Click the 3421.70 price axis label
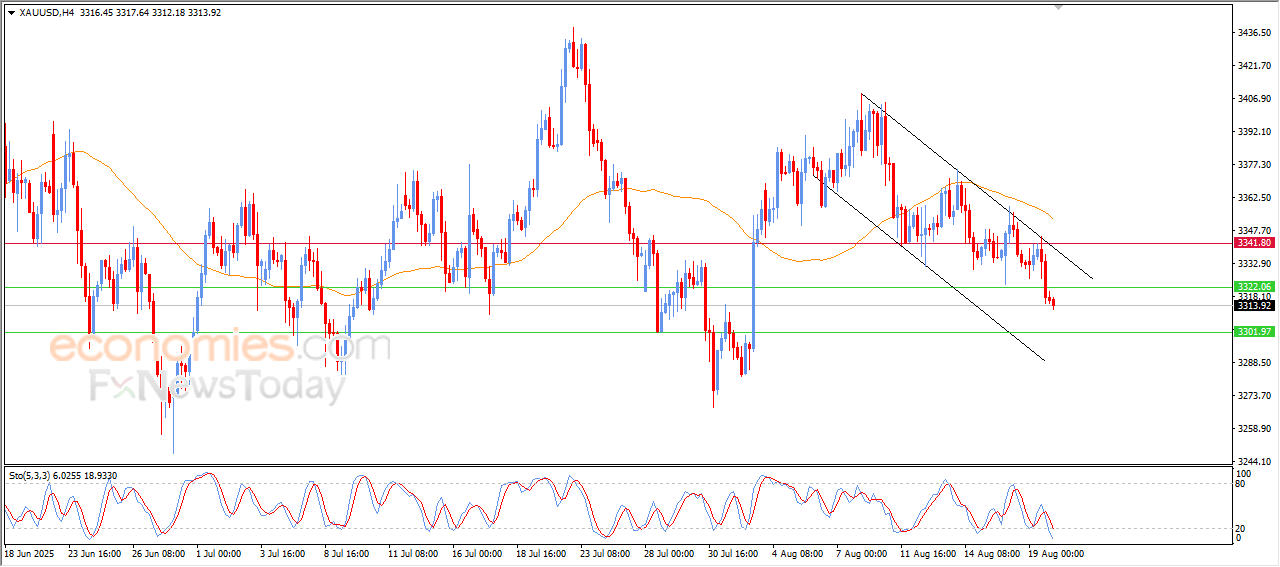This screenshot has width=1280, height=567. (x=1254, y=66)
